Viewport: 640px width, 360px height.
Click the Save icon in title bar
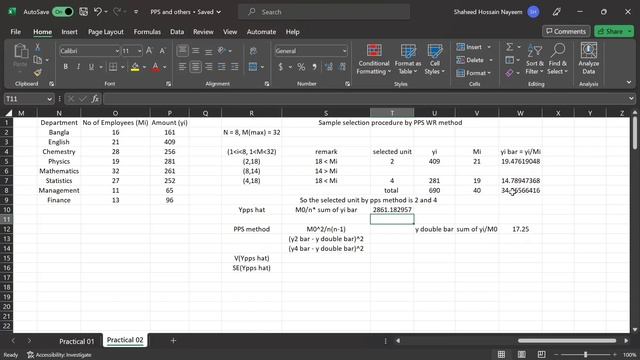click(x=83, y=12)
